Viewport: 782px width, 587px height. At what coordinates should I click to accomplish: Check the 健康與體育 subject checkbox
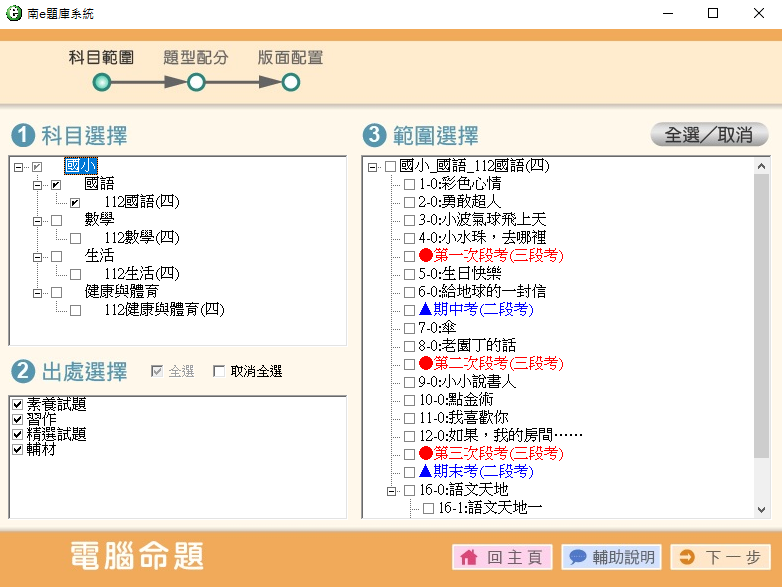point(56,292)
